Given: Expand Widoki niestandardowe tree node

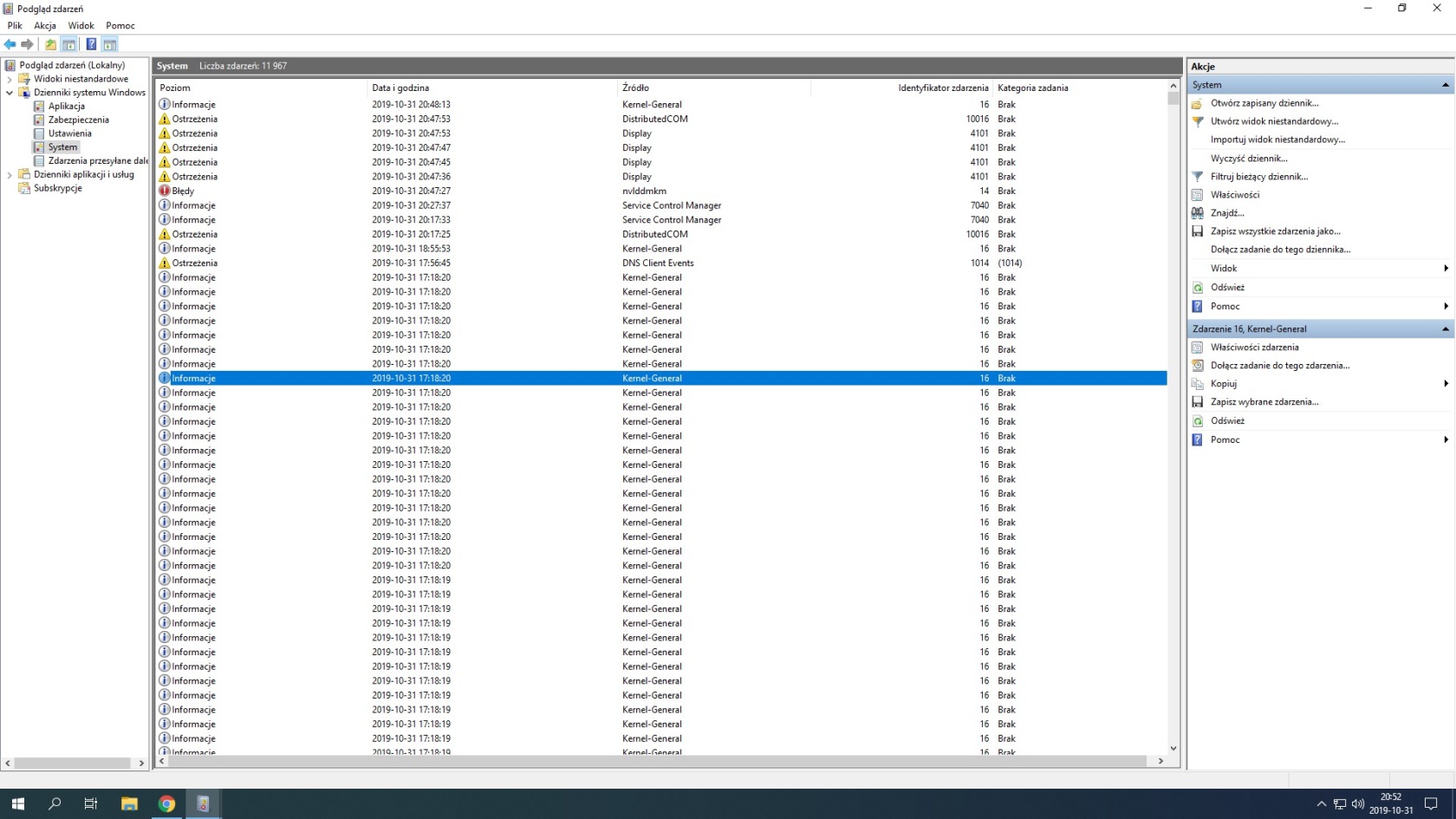Looking at the screenshot, I should click(10, 79).
